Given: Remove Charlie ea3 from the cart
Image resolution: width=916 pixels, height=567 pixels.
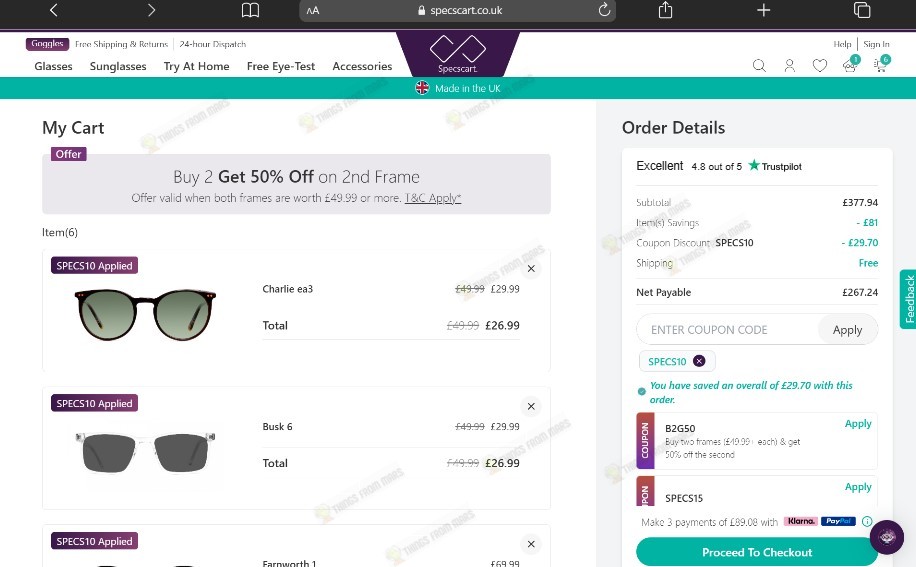Looking at the screenshot, I should pos(531,269).
